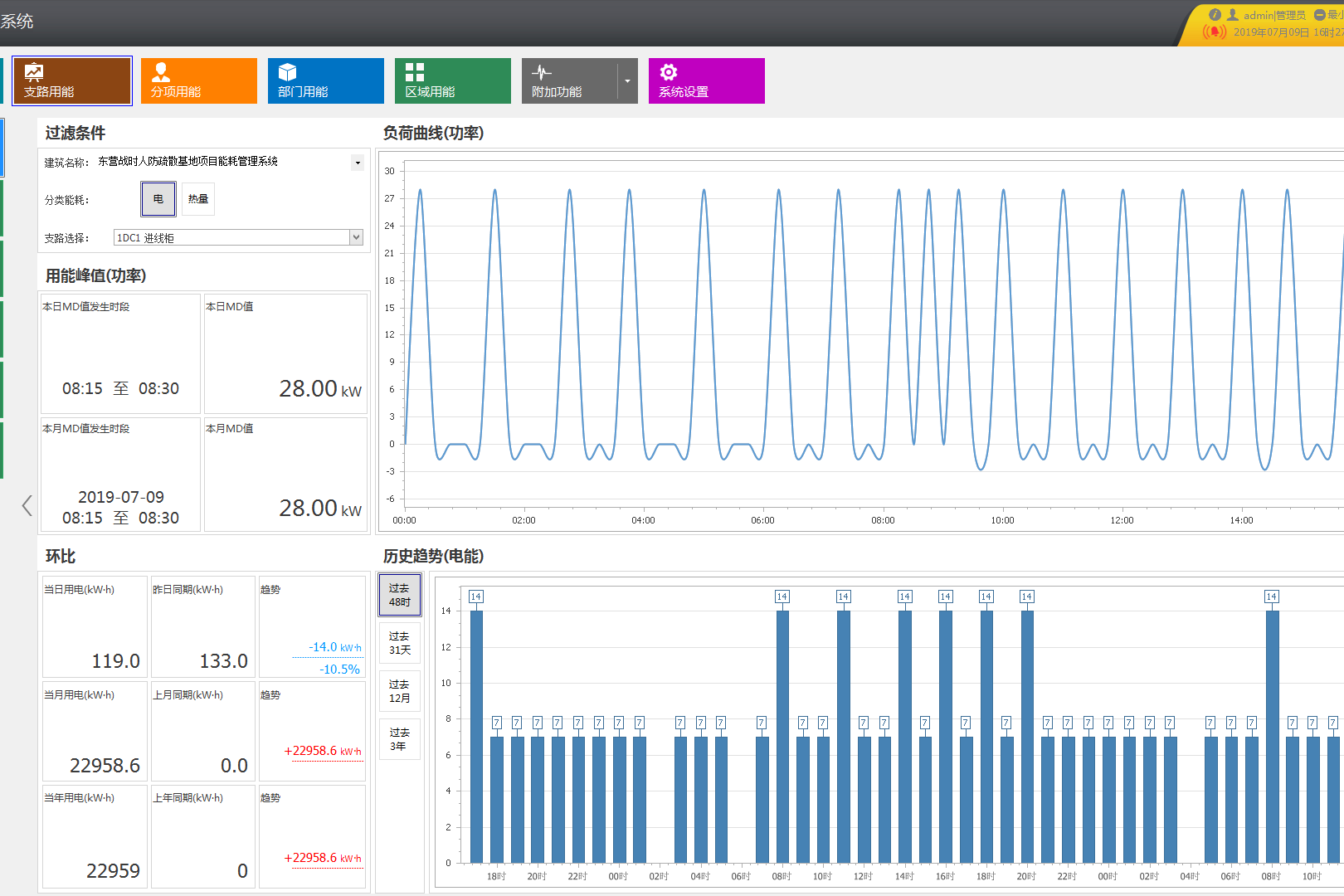Click the 支路用能 chart icon
The width and height of the screenshot is (1344, 896).
[x=34, y=71]
